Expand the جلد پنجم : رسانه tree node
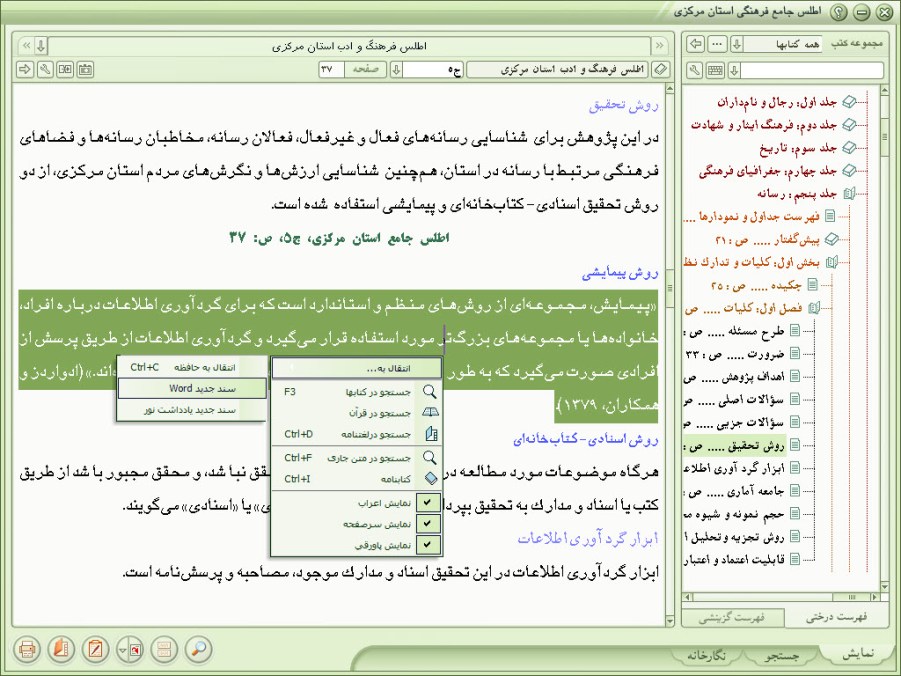 (x=849, y=194)
